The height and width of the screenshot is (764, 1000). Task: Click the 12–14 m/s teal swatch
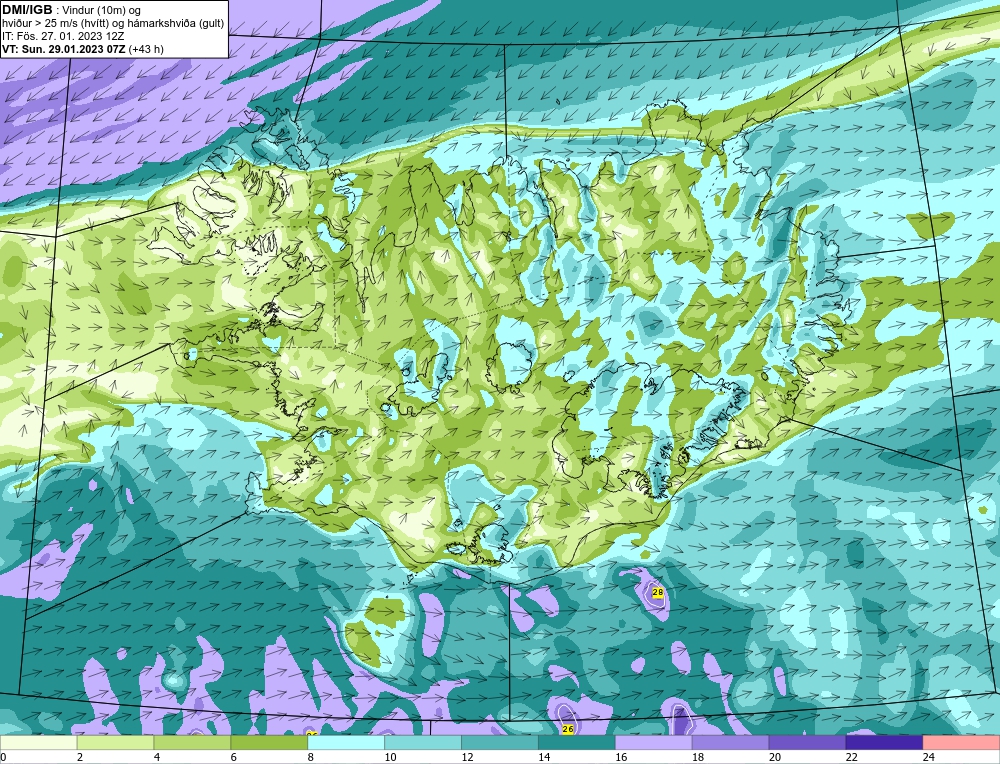tap(500, 743)
